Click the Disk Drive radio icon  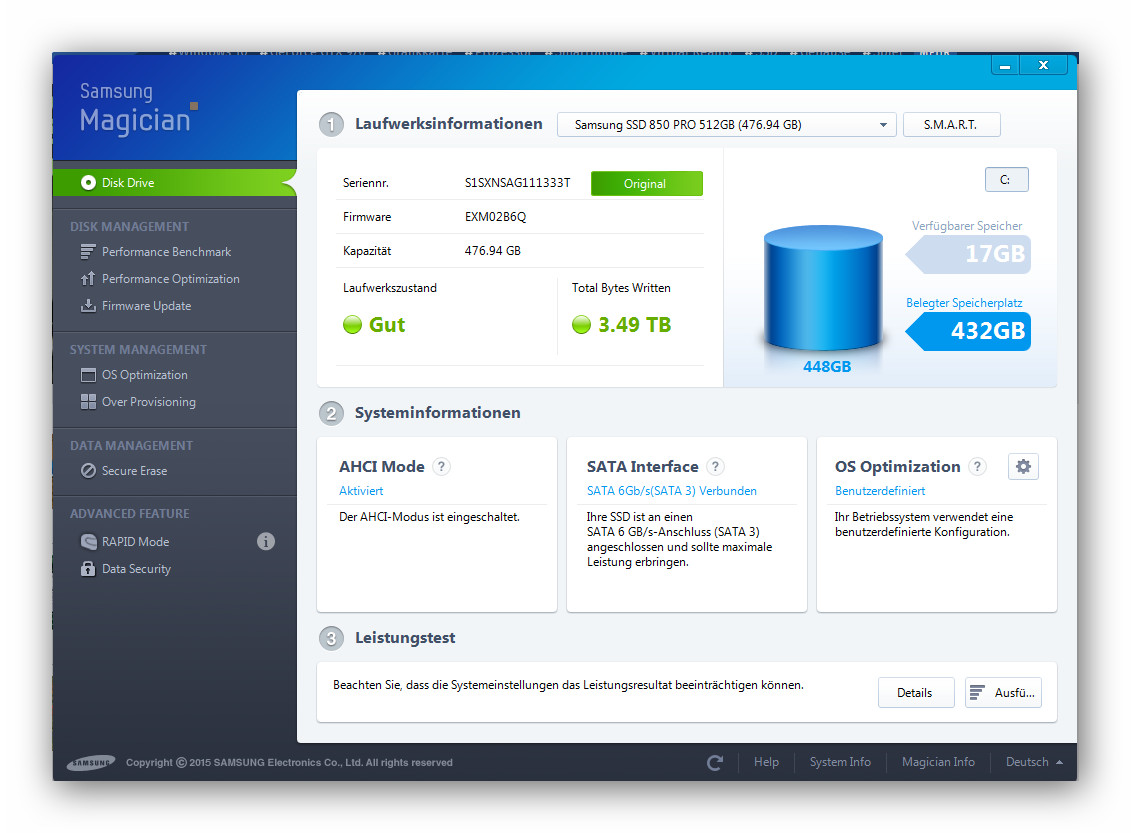88,182
